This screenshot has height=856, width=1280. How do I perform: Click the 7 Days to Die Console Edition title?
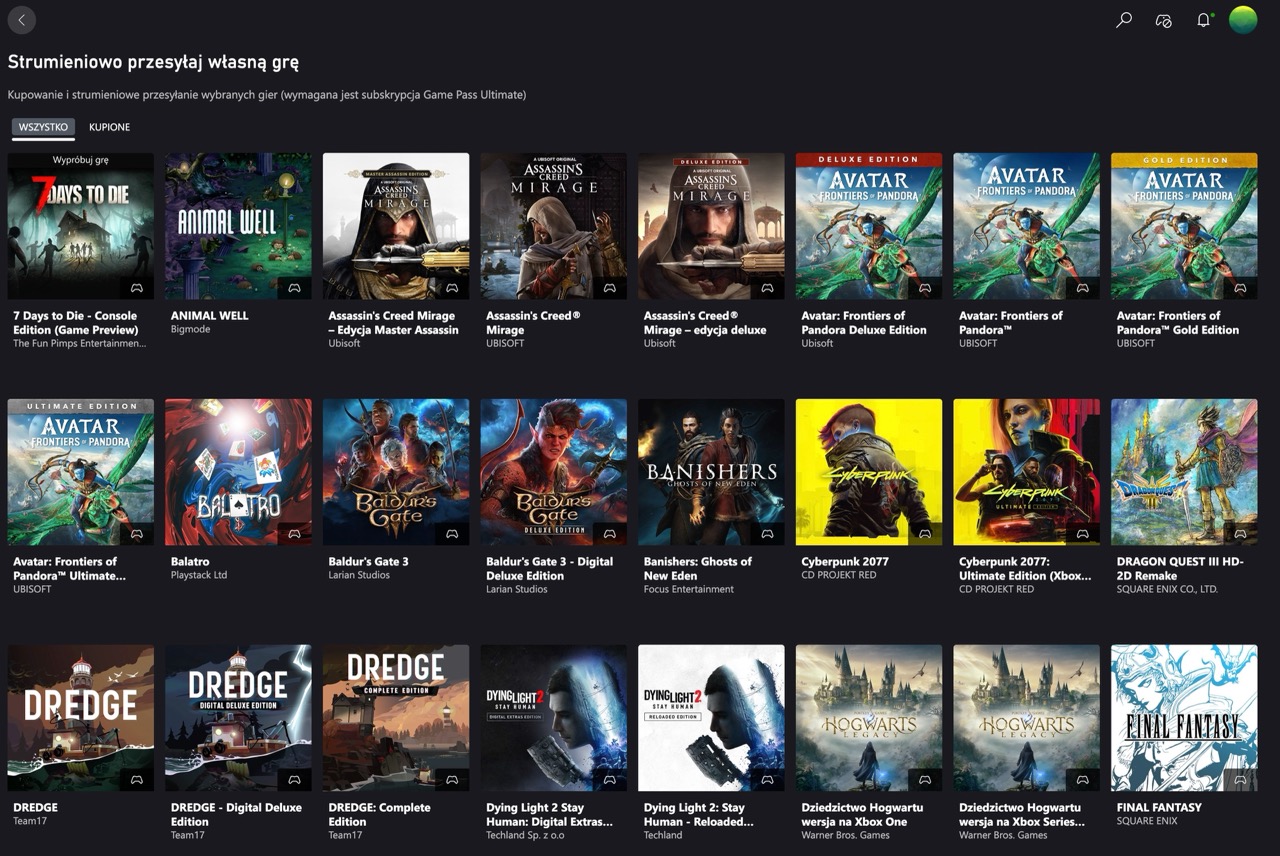tap(75, 323)
